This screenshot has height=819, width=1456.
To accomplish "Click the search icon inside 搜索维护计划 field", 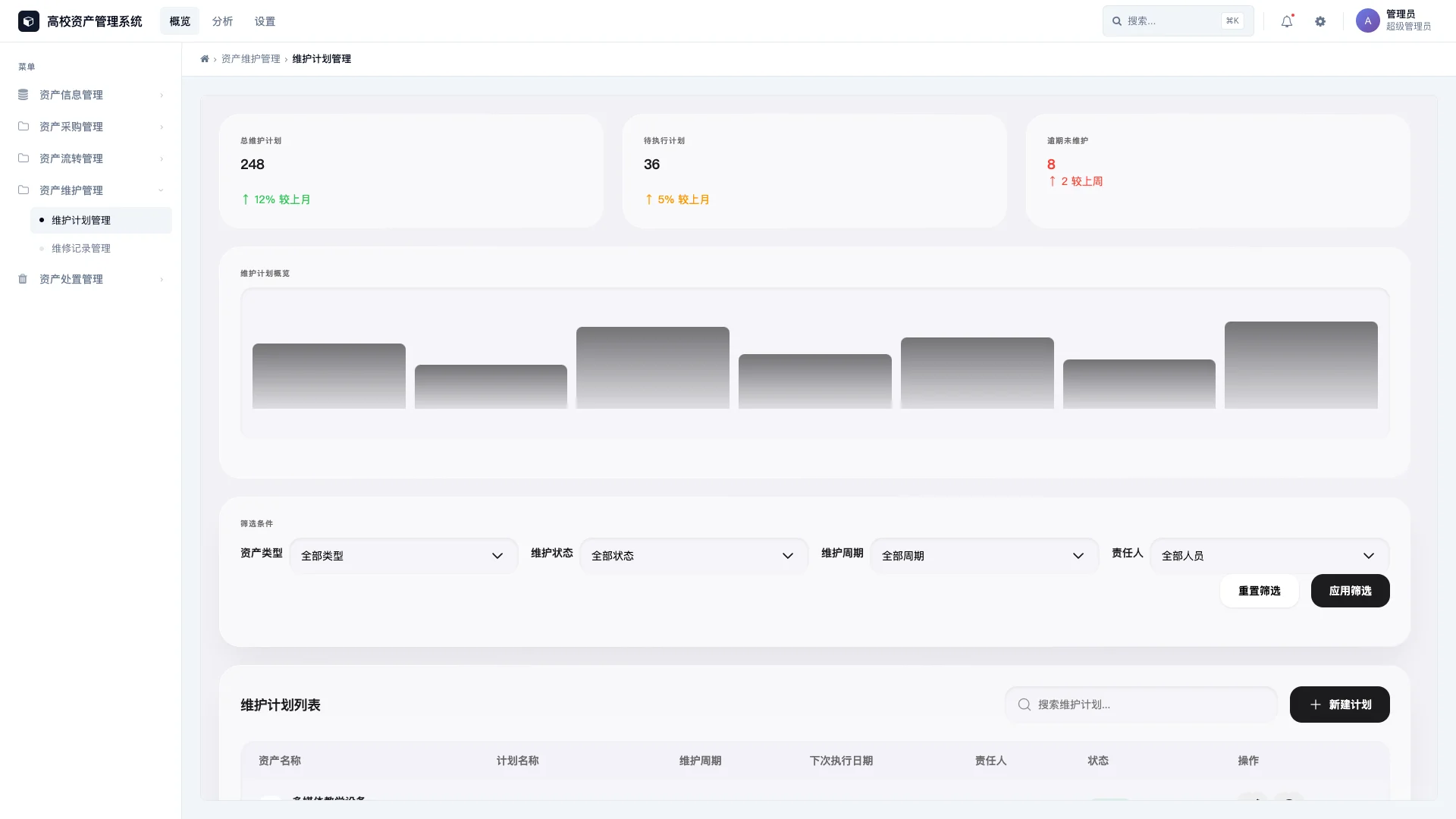I will (x=1025, y=704).
